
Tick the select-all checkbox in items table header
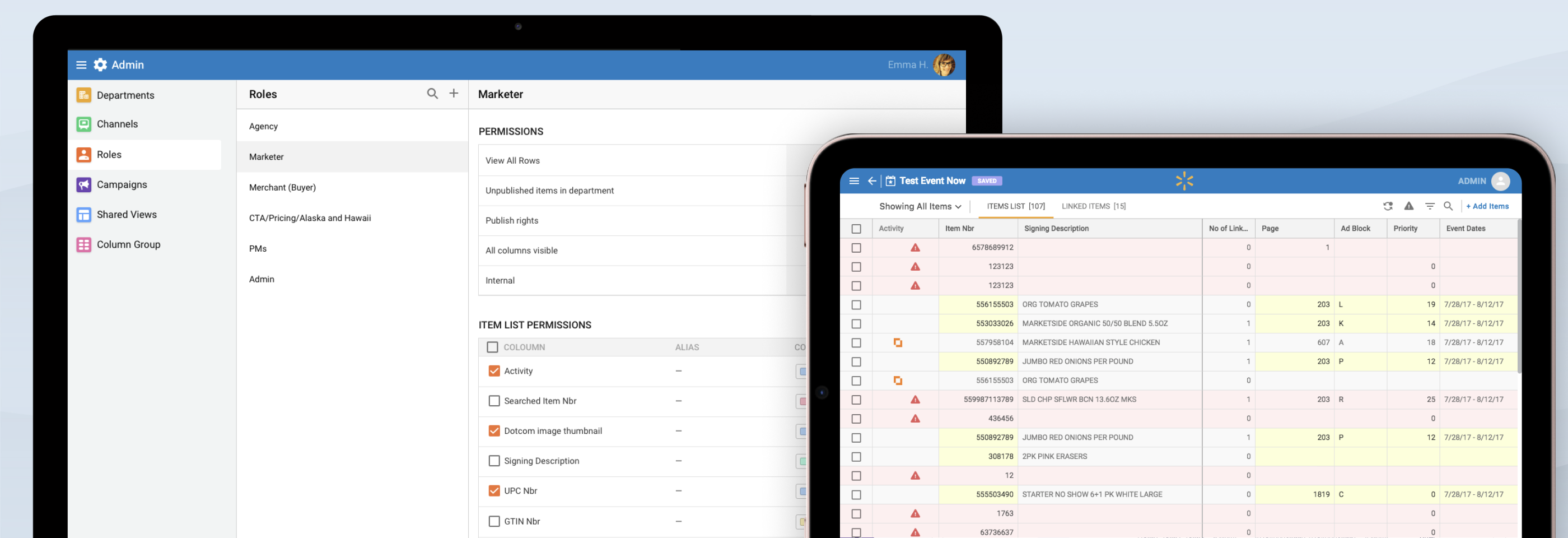click(856, 229)
